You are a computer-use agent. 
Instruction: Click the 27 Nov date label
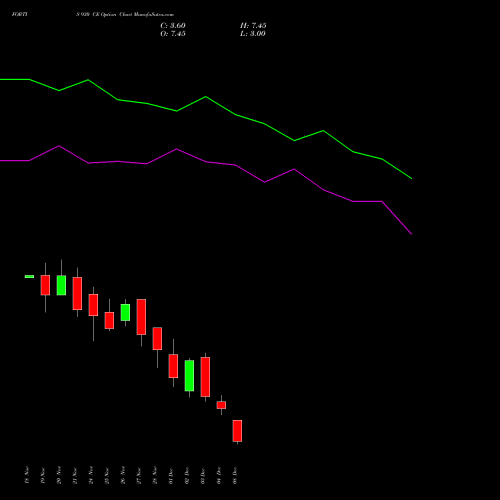click(139, 476)
